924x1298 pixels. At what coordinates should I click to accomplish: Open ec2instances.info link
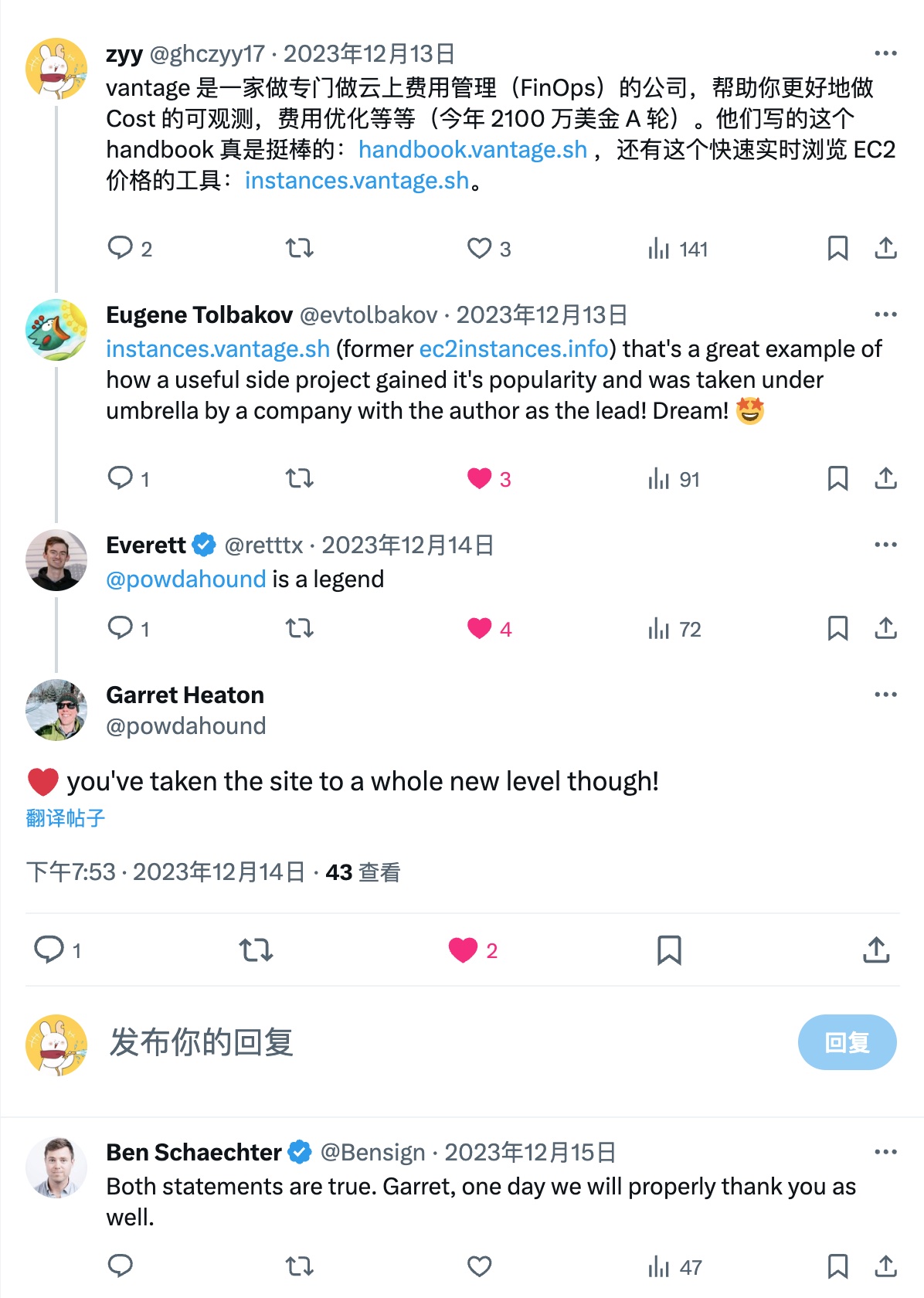point(514,348)
